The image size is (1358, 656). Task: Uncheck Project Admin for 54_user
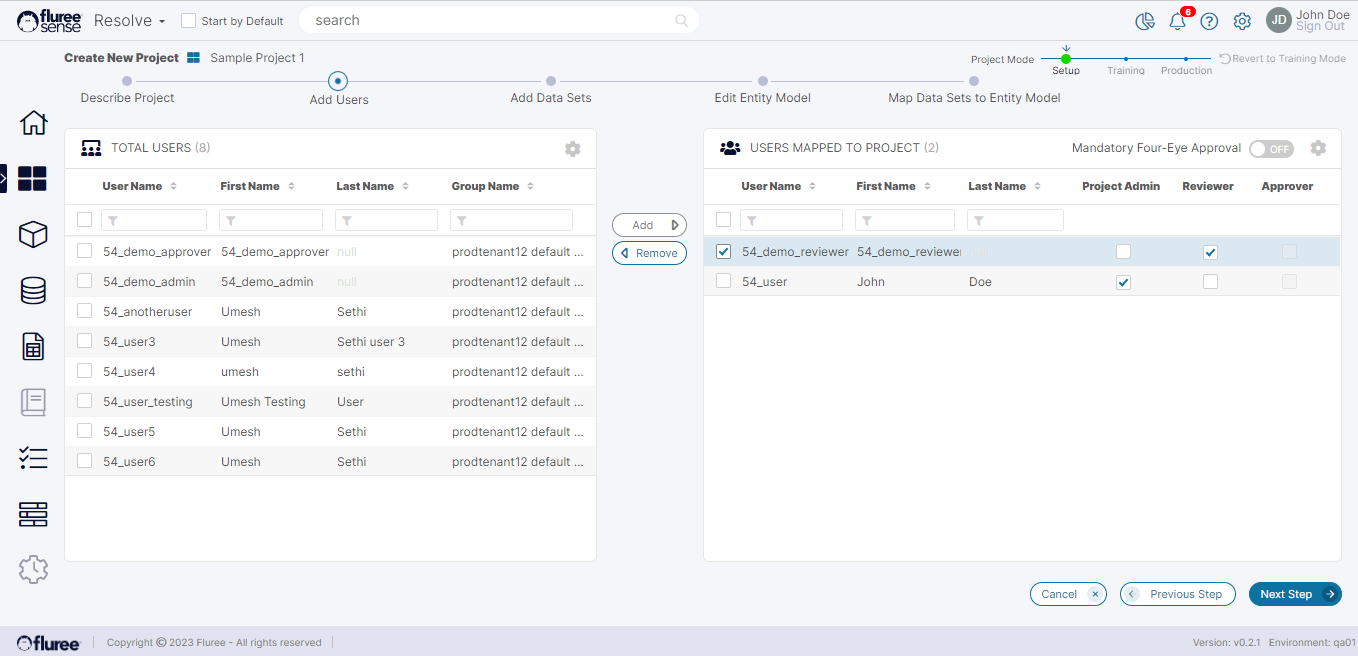[1123, 282]
